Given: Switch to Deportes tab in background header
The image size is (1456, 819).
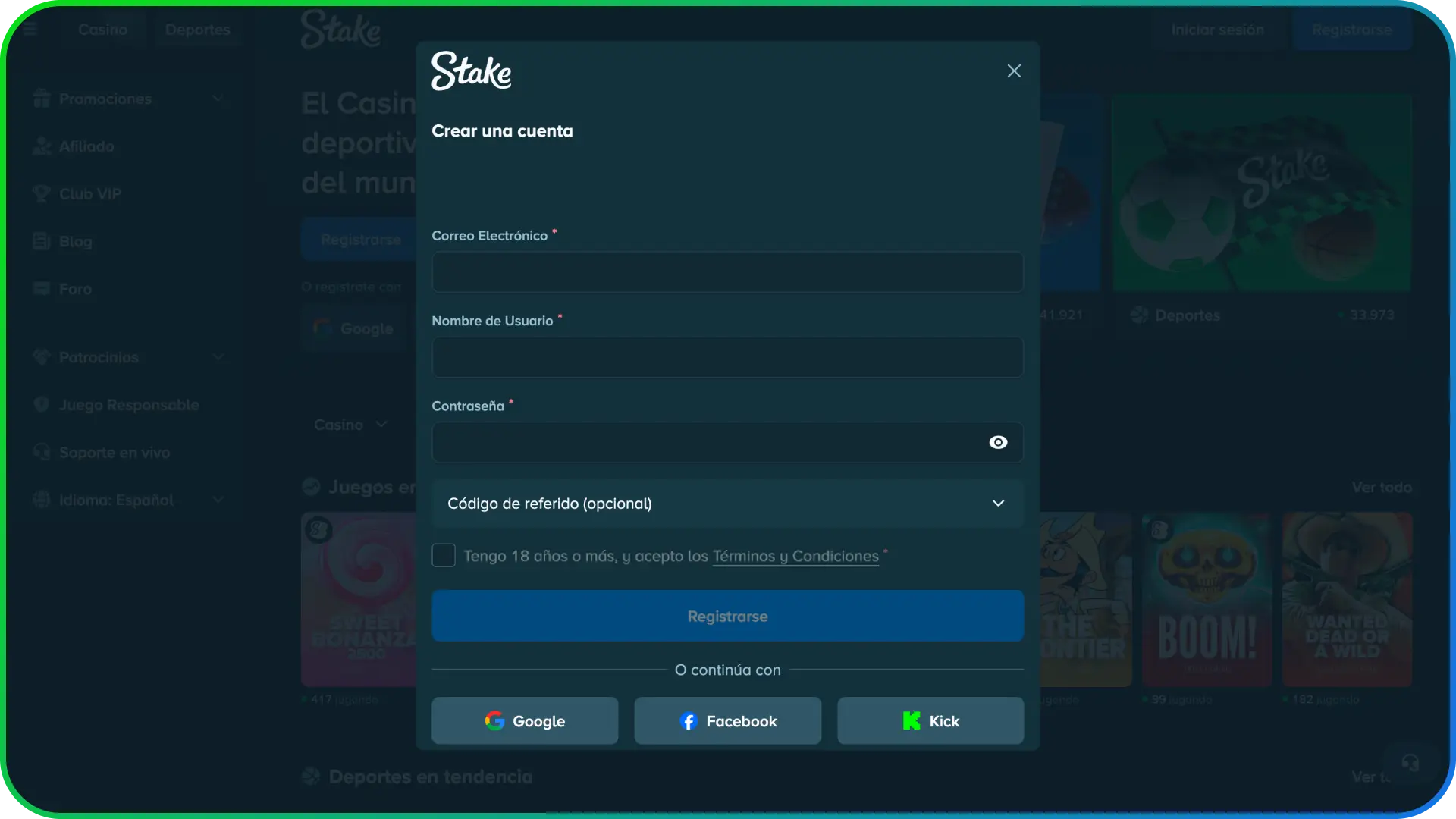Looking at the screenshot, I should pos(197,30).
